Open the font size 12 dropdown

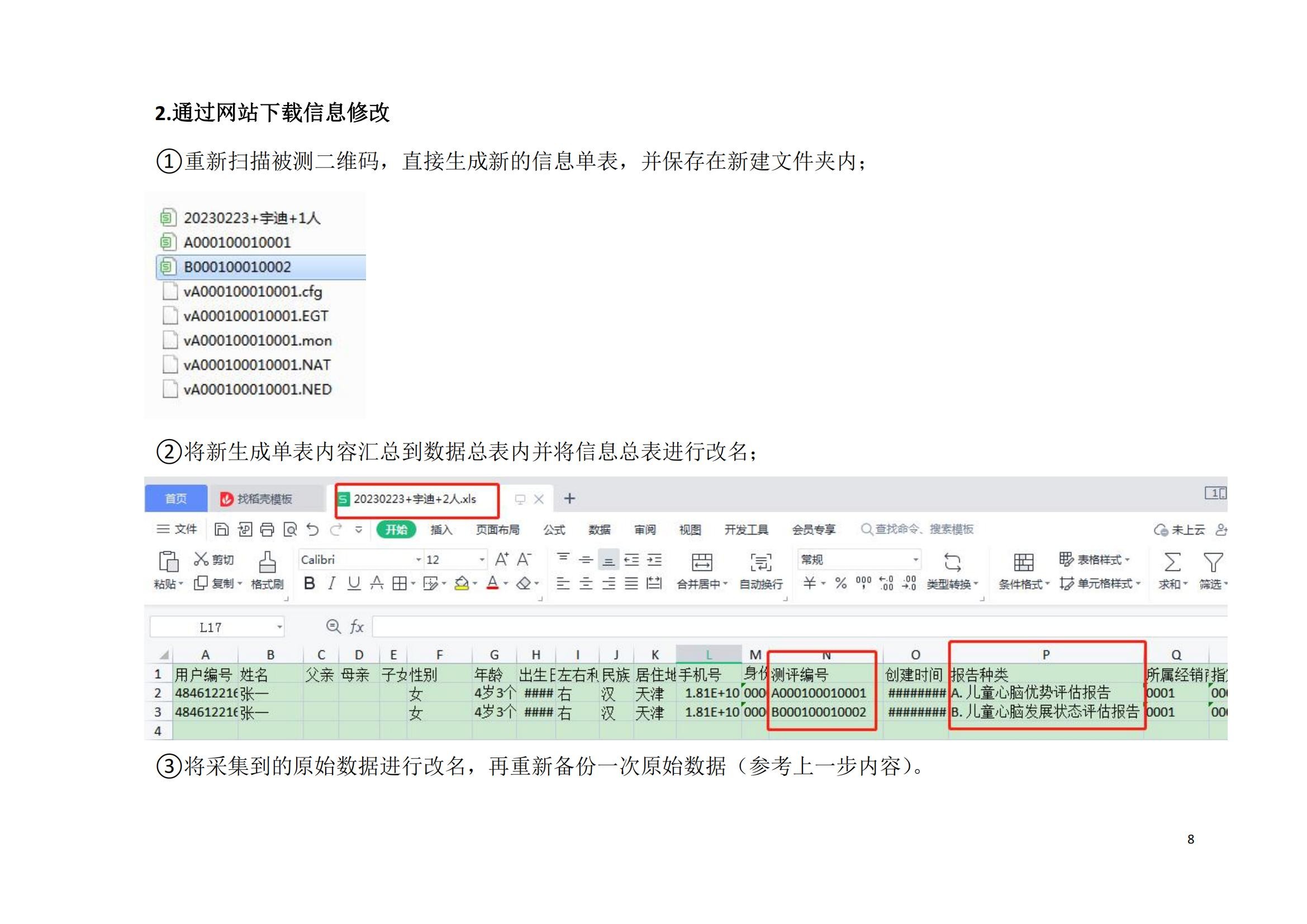coord(482,560)
